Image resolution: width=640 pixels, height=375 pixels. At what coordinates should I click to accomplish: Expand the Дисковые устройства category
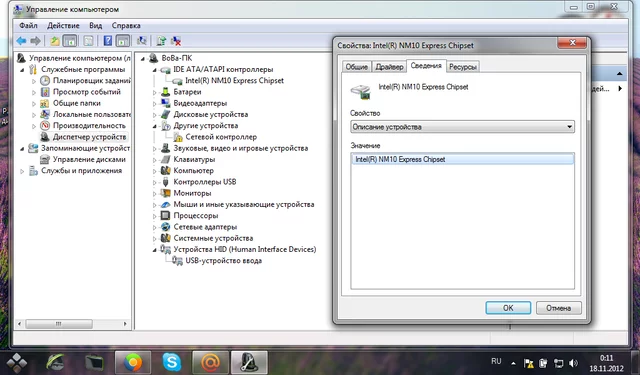click(x=155, y=115)
